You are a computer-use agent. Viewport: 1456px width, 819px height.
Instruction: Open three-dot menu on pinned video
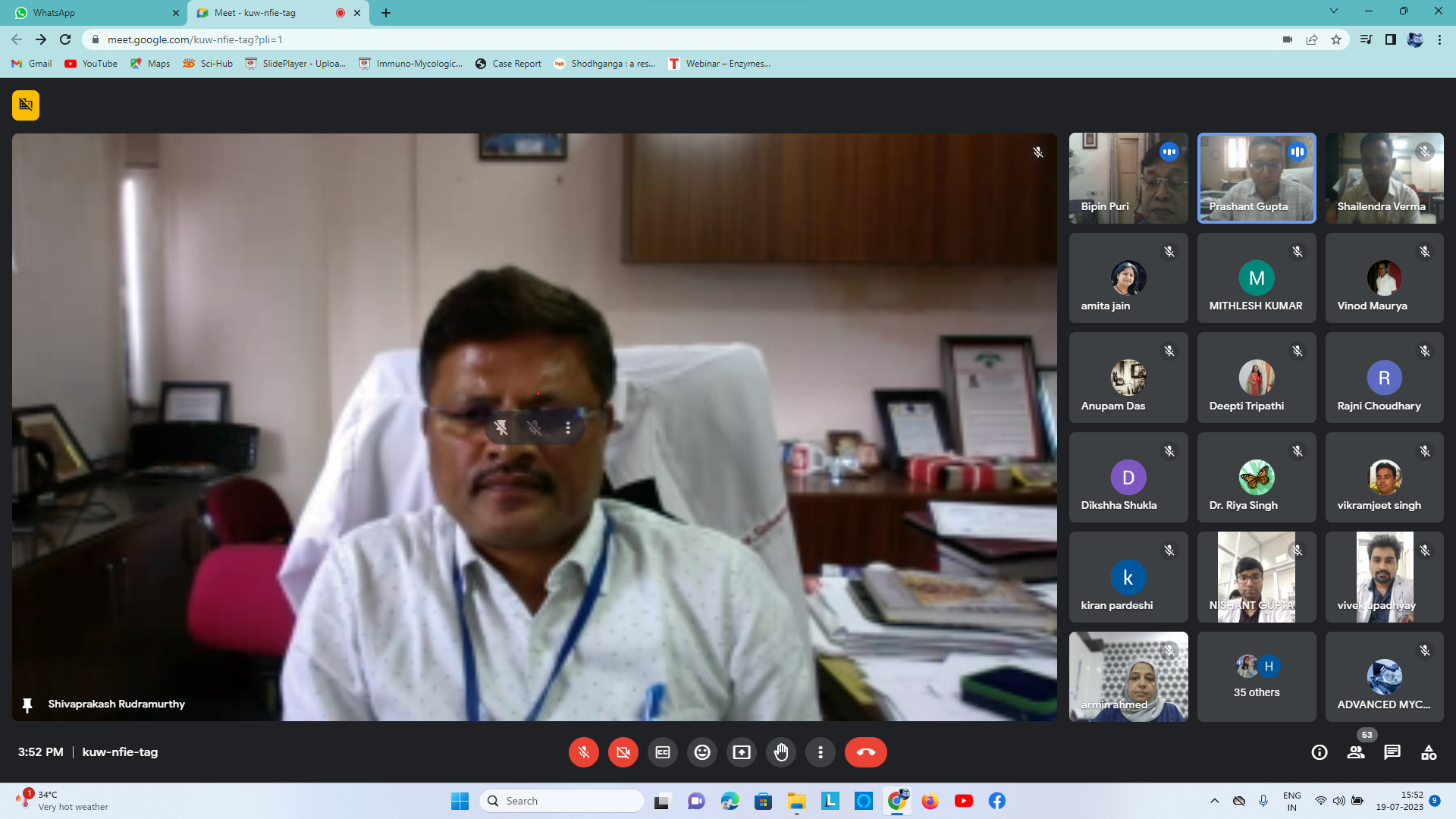[568, 428]
